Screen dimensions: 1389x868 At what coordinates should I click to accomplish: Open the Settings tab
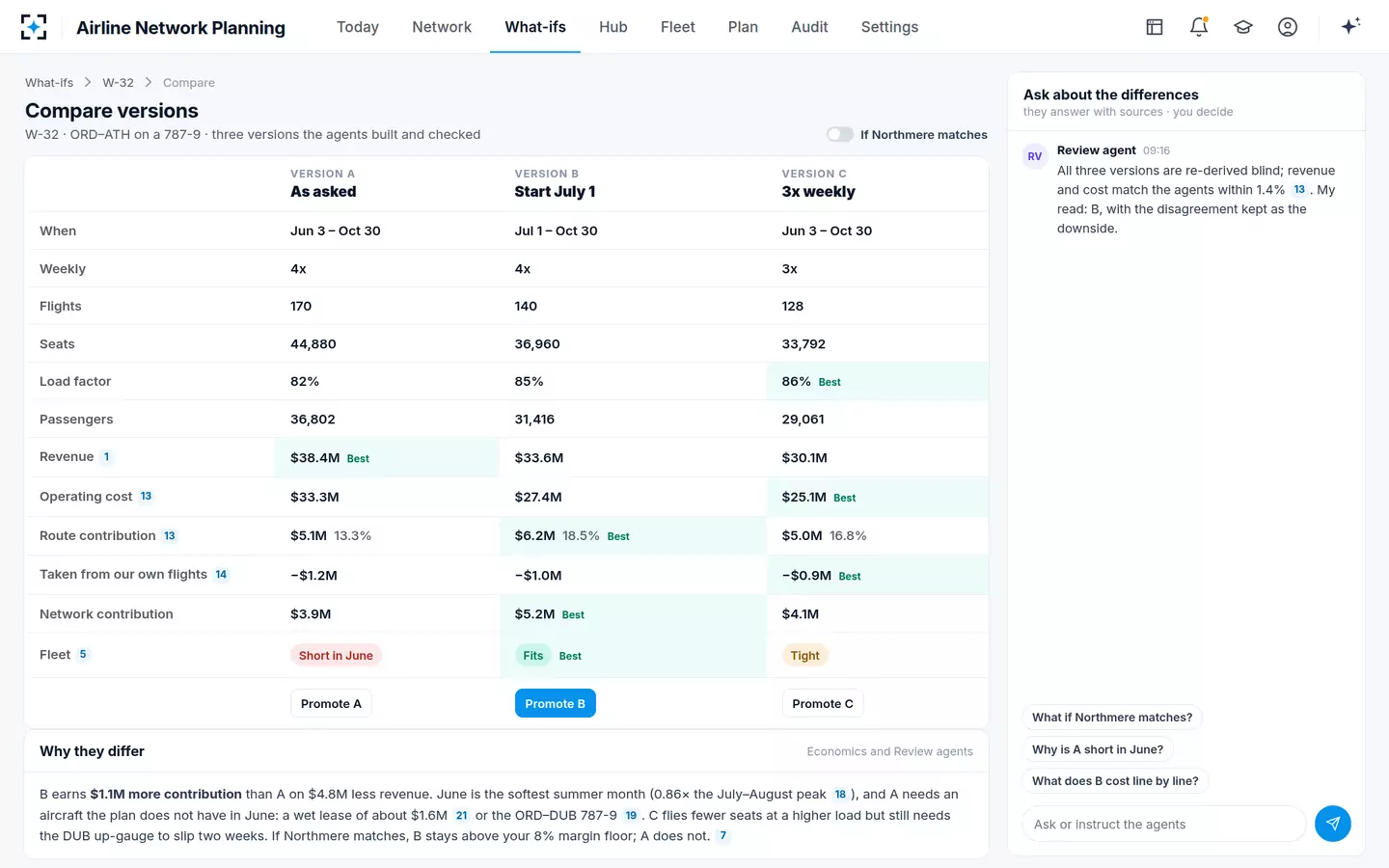click(889, 27)
